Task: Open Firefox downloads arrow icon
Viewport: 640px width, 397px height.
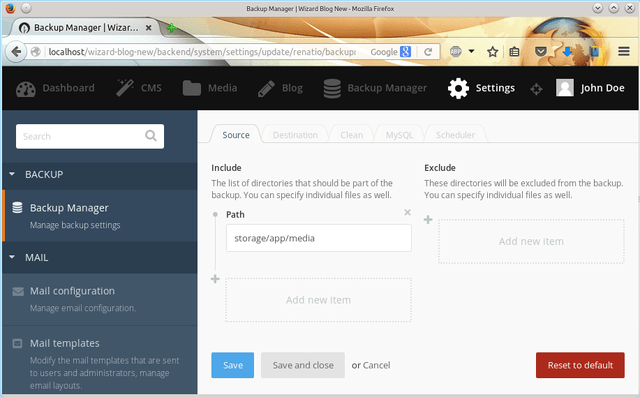Action: coord(567,52)
